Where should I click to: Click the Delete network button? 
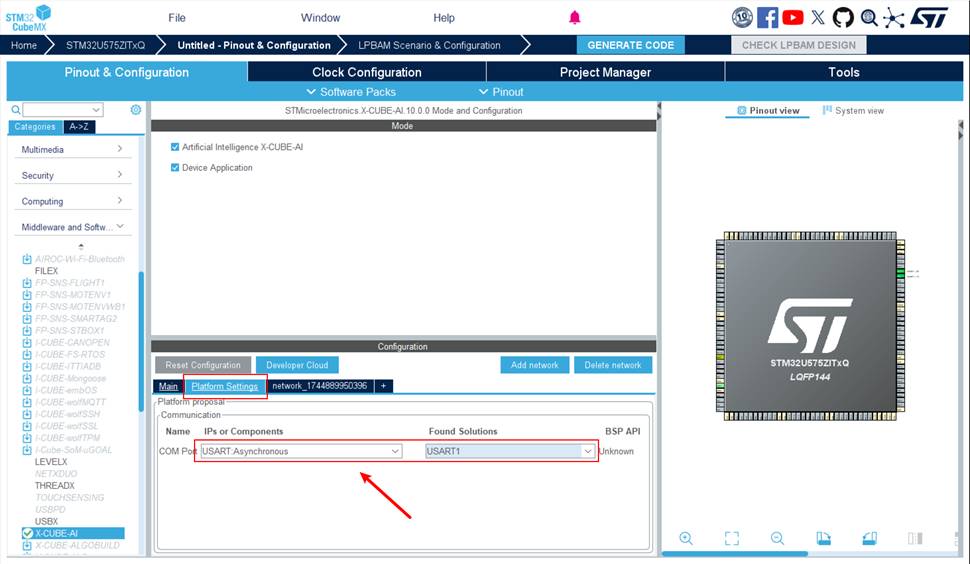click(613, 365)
